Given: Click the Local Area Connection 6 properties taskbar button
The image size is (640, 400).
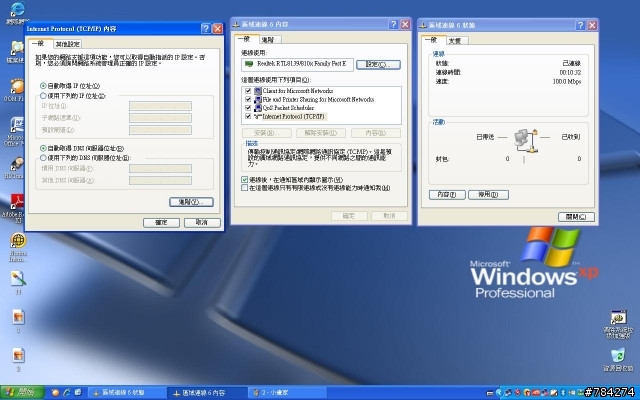Looking at the screenshot, I should (207, 393).
